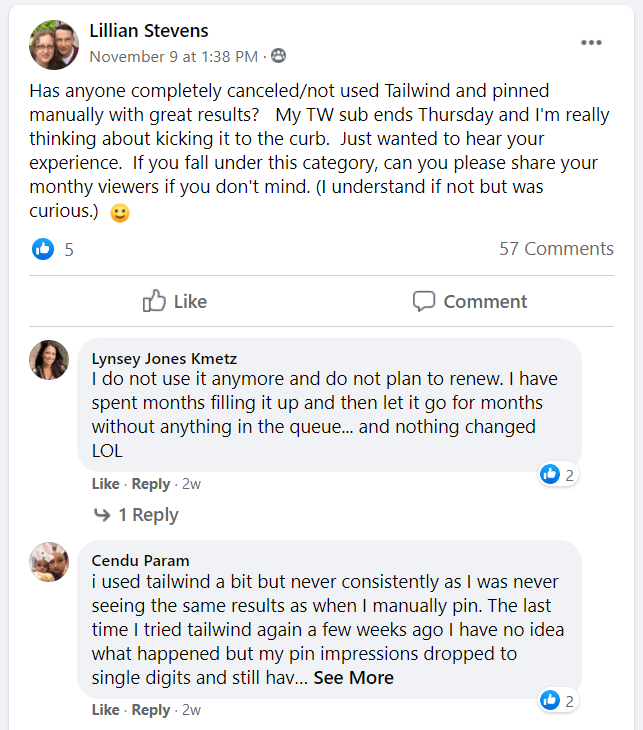The height and width of the screenshot is (730, 643).
Task: Open the 57 Comments list
Action: (556, 249)
